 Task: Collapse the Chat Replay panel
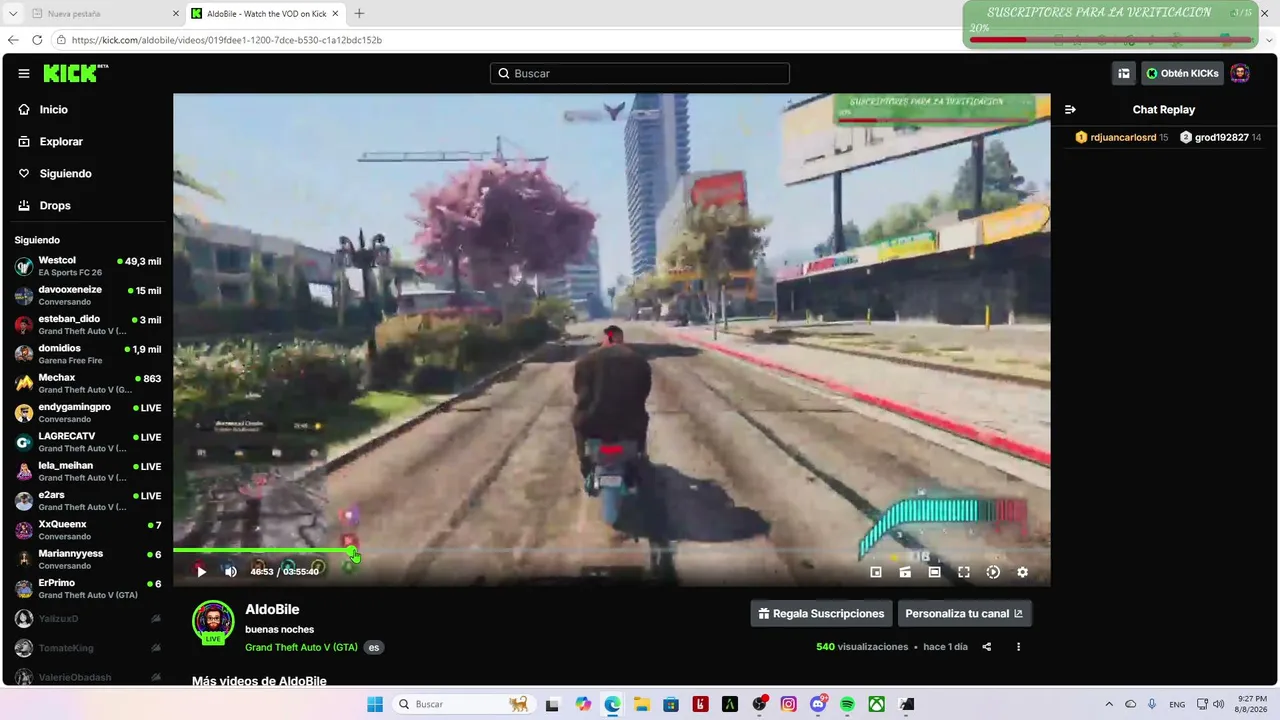click(1070, 110)
